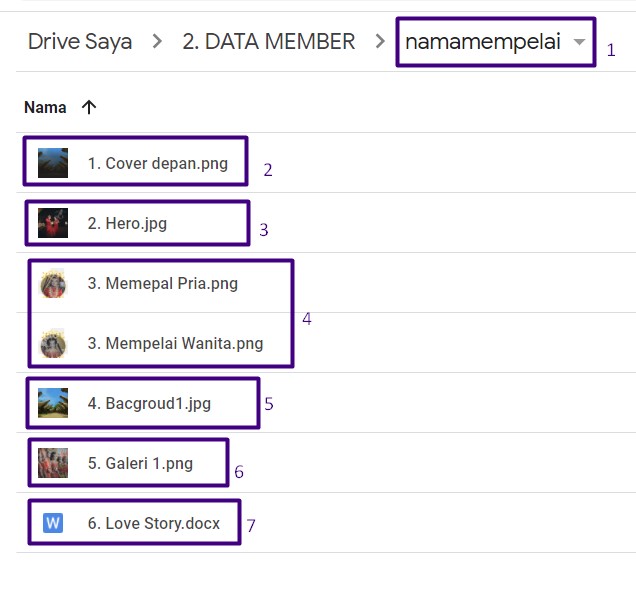Open the namamempelai folder dropdown arrow
This screenshot has width=636, height=591.
(579, 42)
